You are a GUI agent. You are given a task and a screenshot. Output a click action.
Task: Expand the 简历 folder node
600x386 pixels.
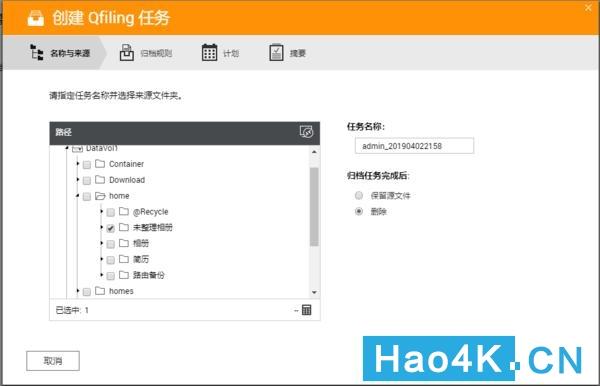(101, 259)
